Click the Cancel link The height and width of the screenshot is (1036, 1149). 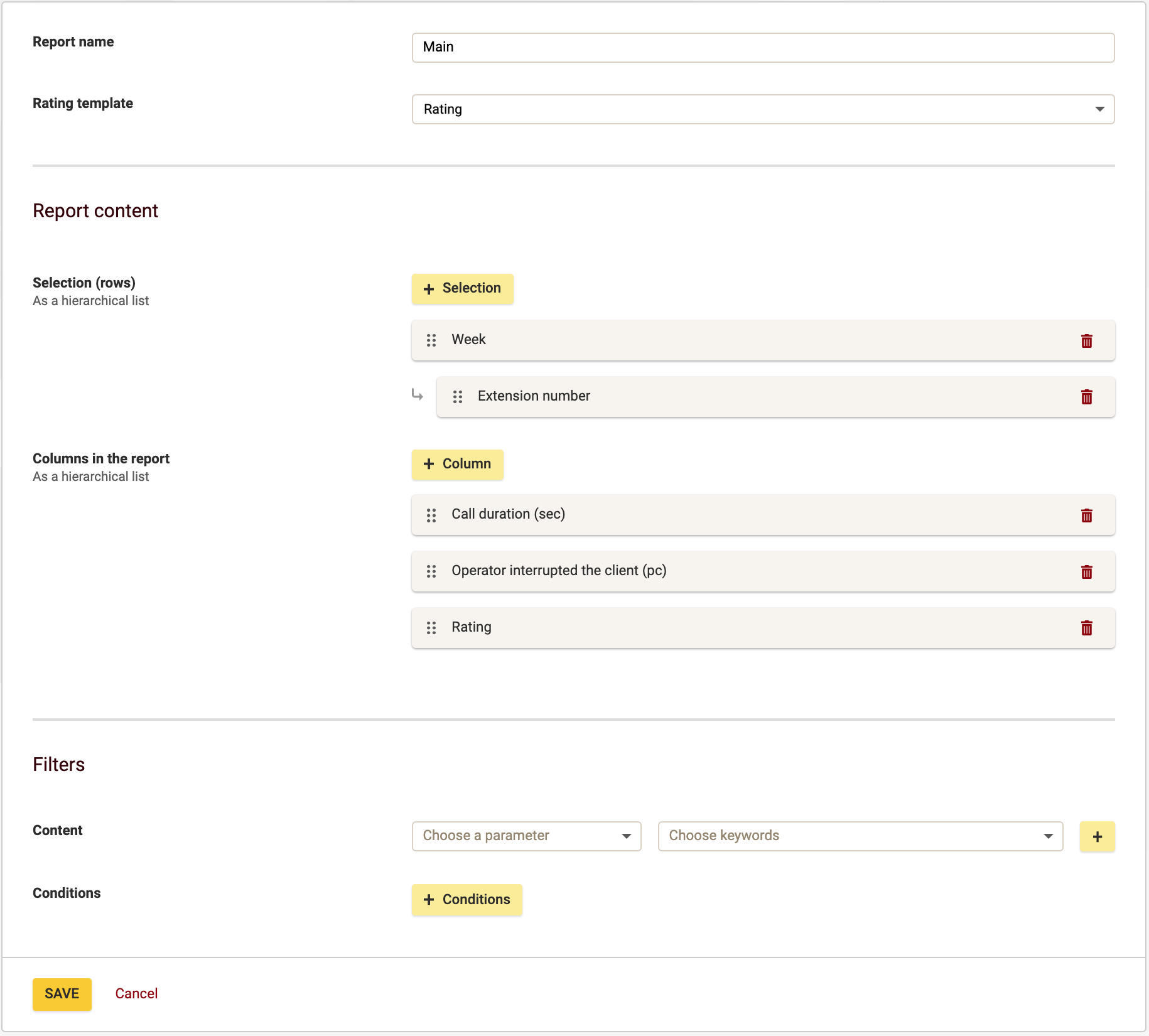pos(136,994)
